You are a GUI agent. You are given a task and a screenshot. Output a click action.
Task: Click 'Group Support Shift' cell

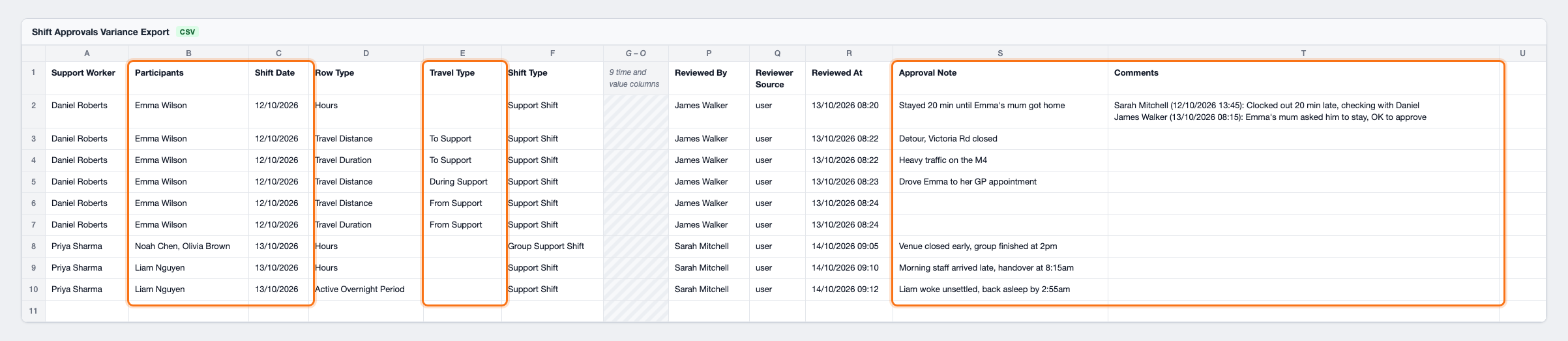coord(552,246)
